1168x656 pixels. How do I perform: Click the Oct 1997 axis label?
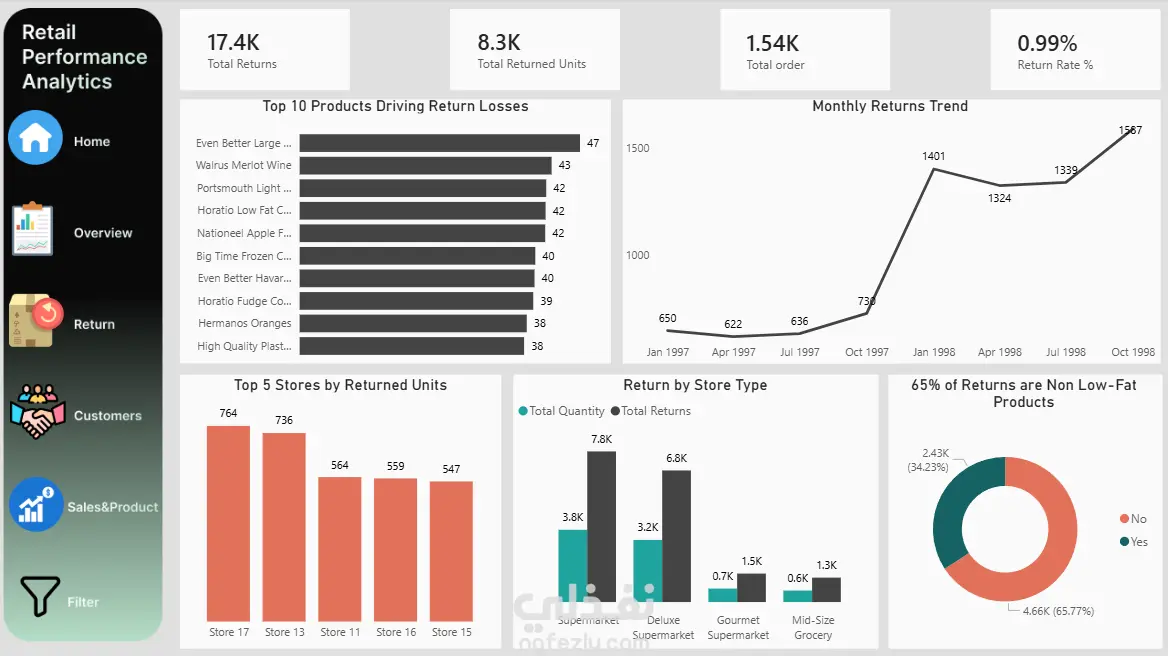click(867, 352)
